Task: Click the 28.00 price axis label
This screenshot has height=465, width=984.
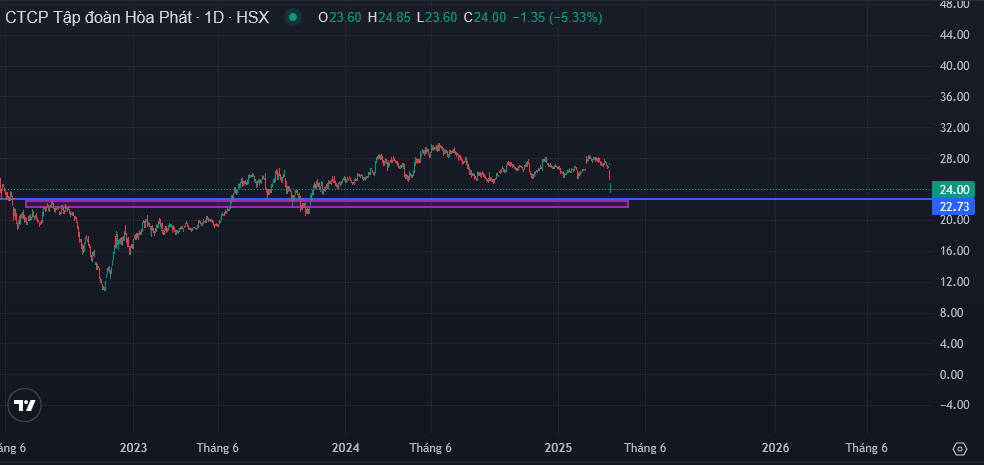Action: point(955,159)
